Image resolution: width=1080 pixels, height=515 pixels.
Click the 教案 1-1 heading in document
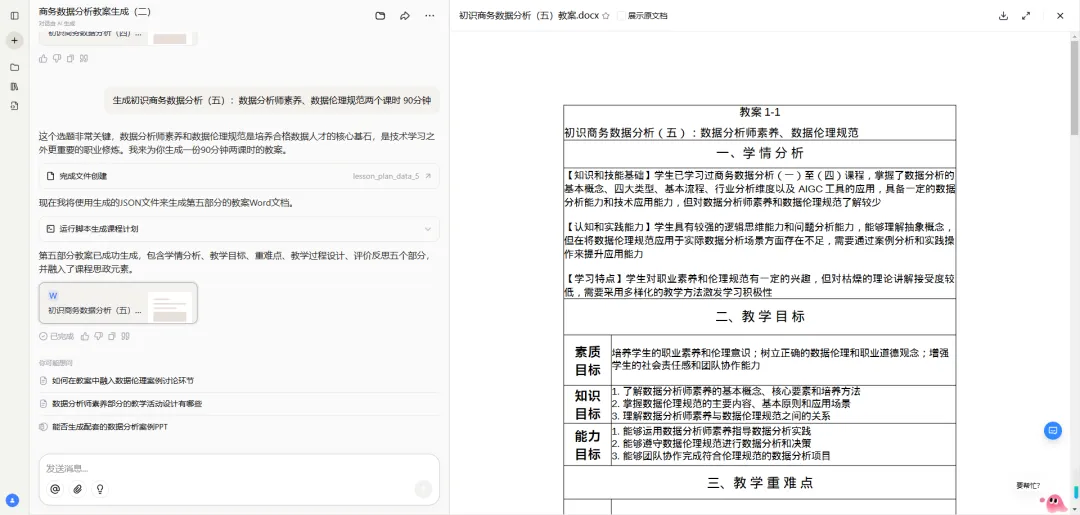point(760,112)
